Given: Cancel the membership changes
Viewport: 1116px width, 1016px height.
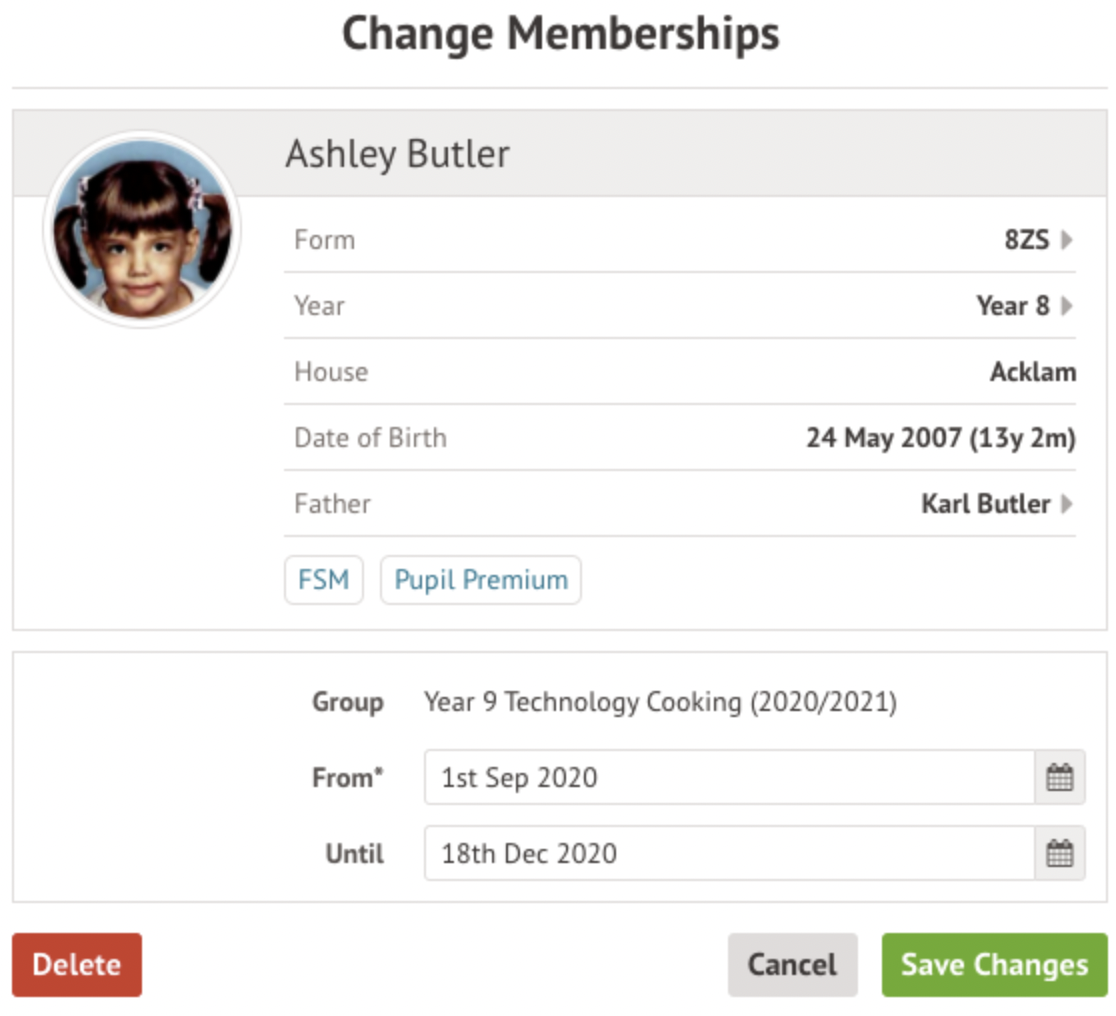Looking at the screenshot, I should [792, 965].
